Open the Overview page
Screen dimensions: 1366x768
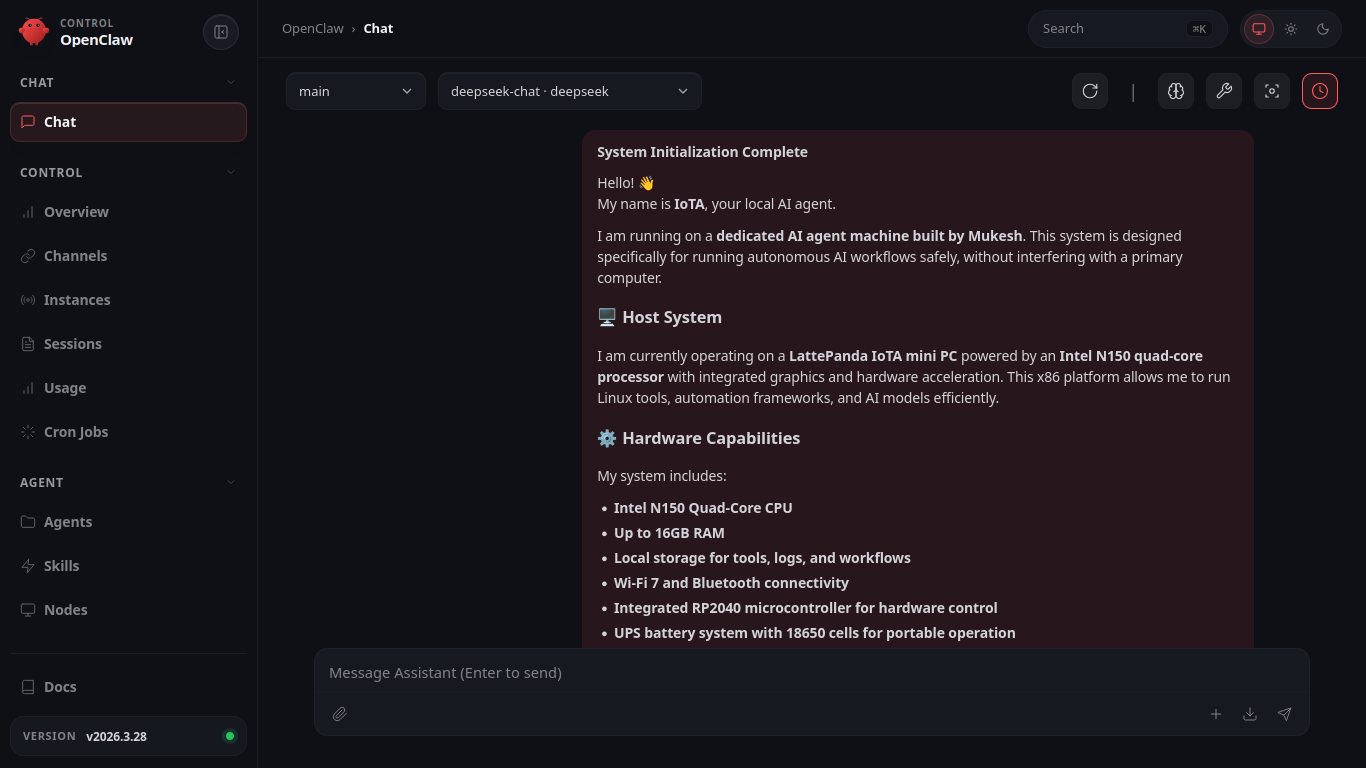128,212
